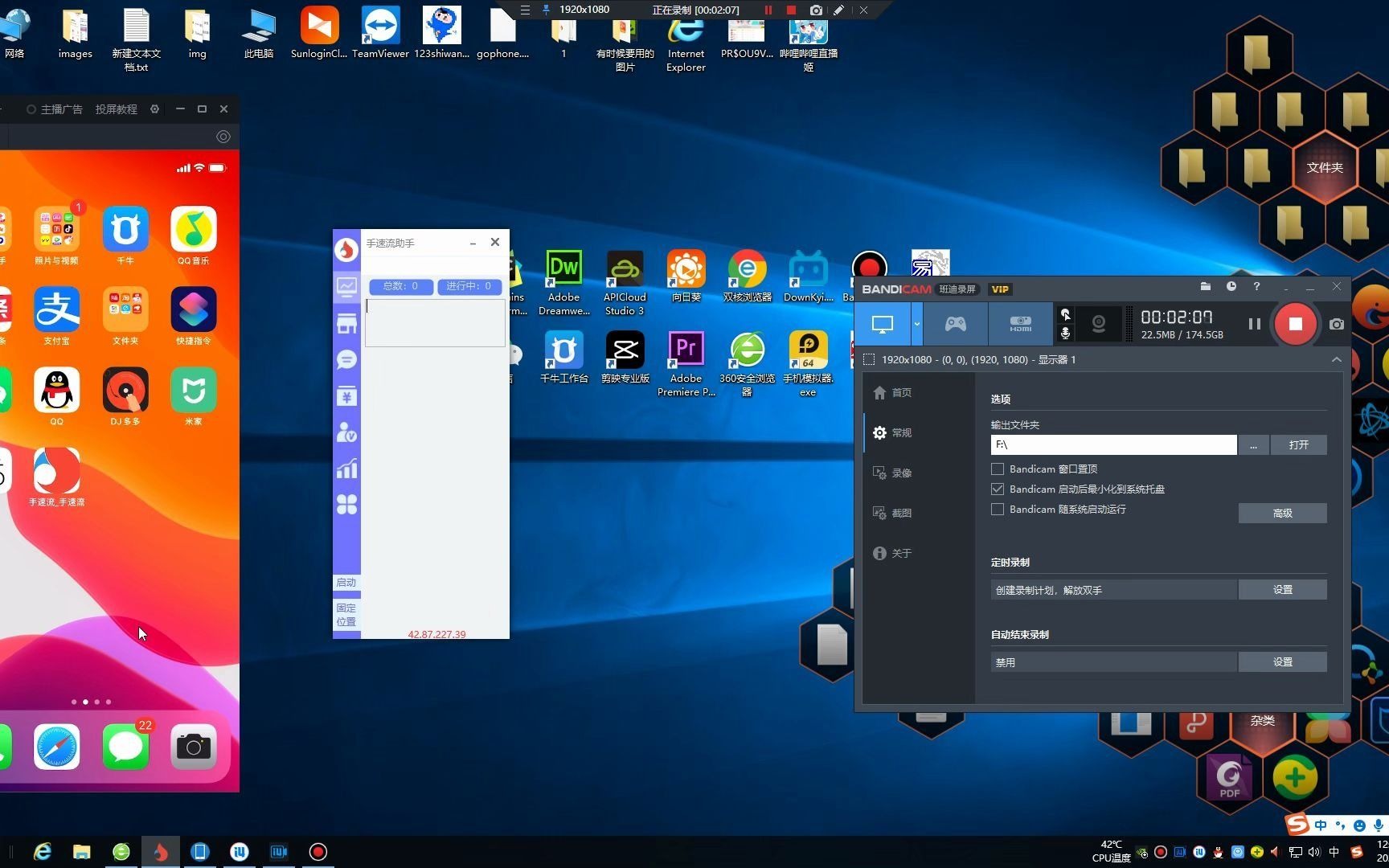Open Alipay app on mirrored phone
The image size is (1389, 868).
pyautogui.click(x=56, y=309)
